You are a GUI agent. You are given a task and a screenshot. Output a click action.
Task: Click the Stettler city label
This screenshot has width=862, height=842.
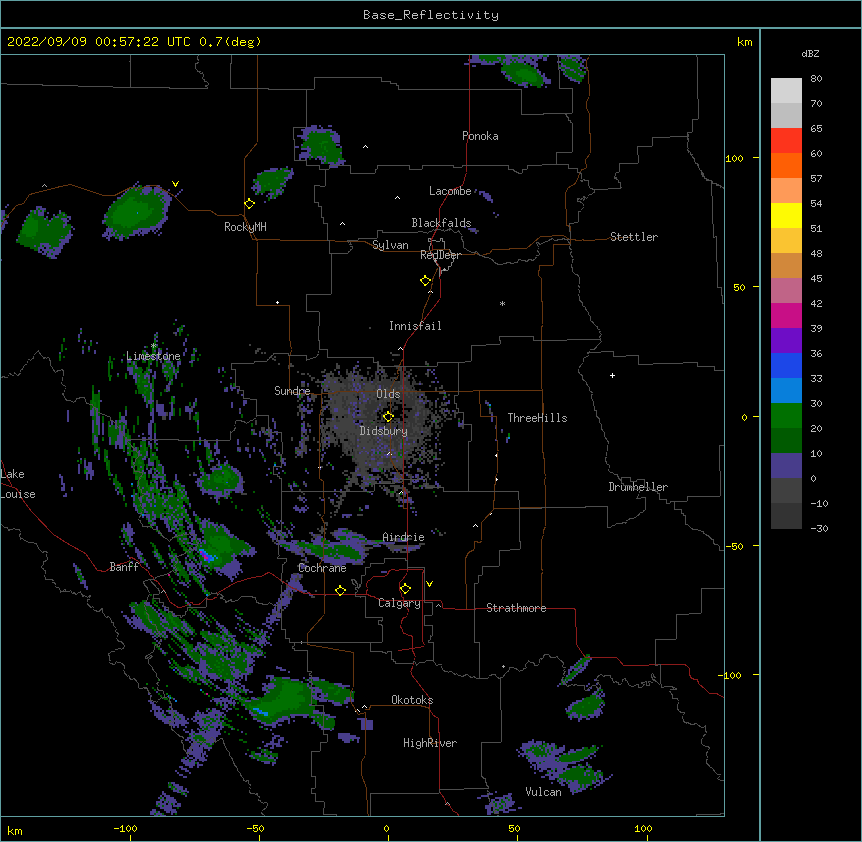point(634,237)
